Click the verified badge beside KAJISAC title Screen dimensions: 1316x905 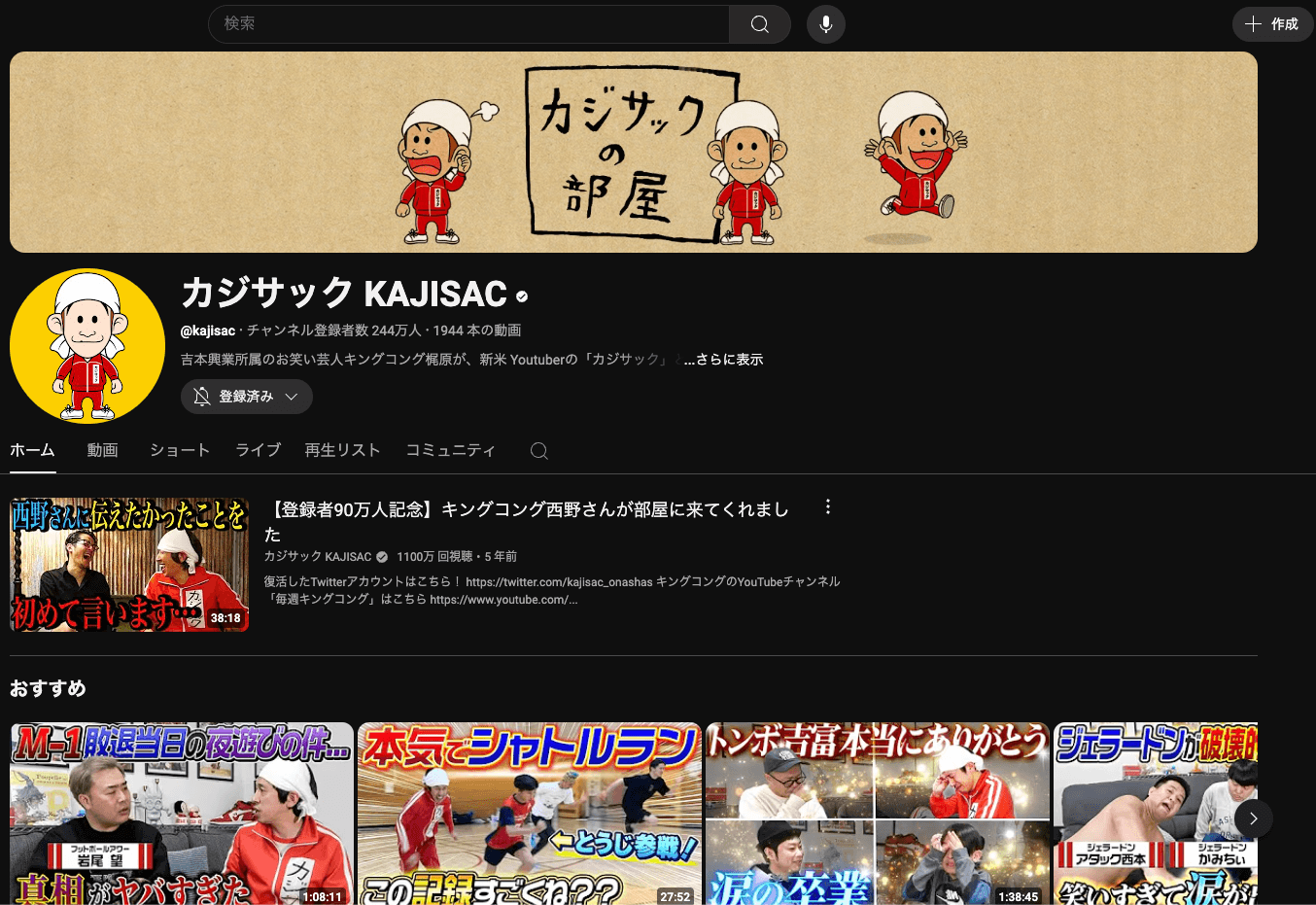point(522,296)
